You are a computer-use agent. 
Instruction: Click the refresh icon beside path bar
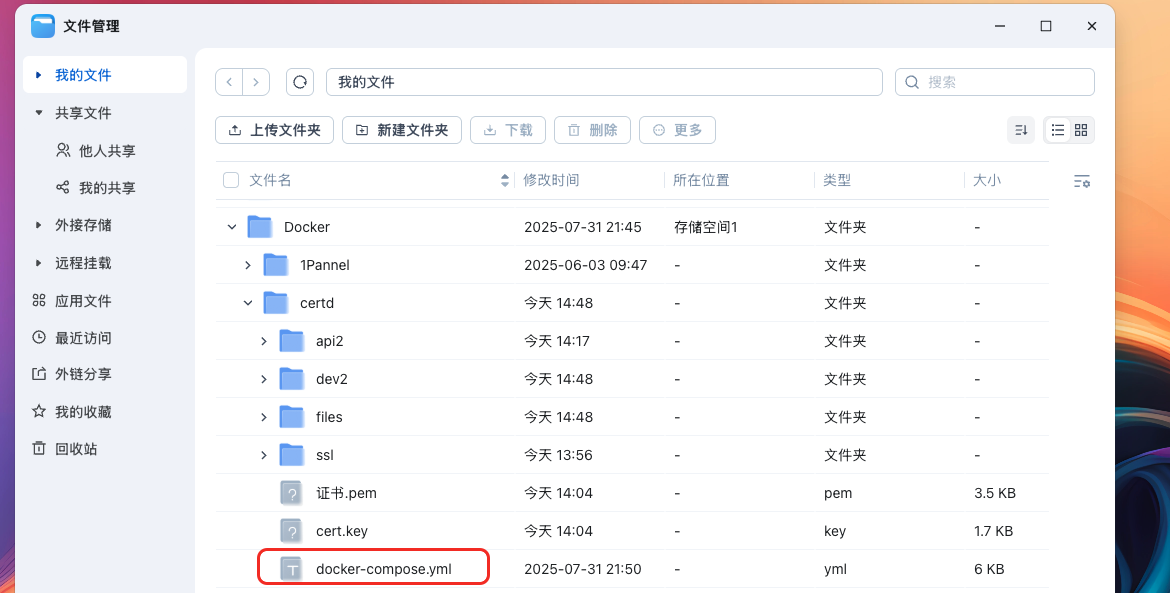point(300,82)
